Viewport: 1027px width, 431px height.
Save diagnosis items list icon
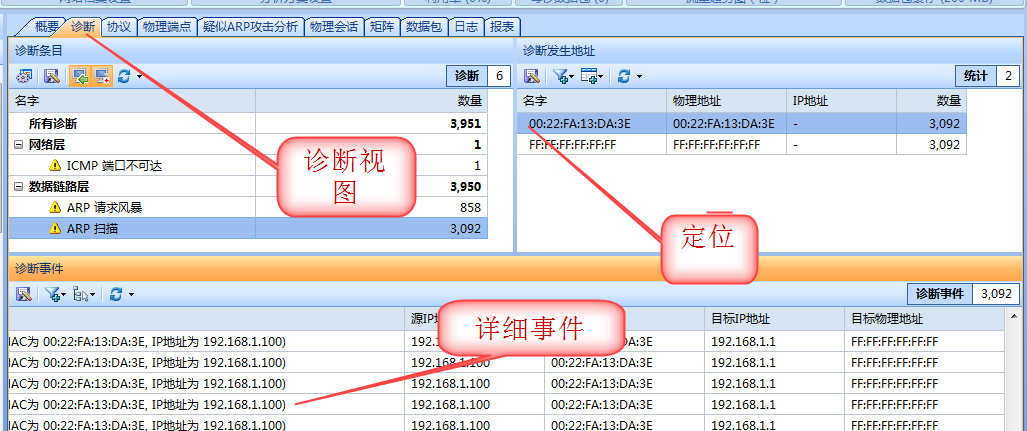pyautogui.click(x=52, y=77)
